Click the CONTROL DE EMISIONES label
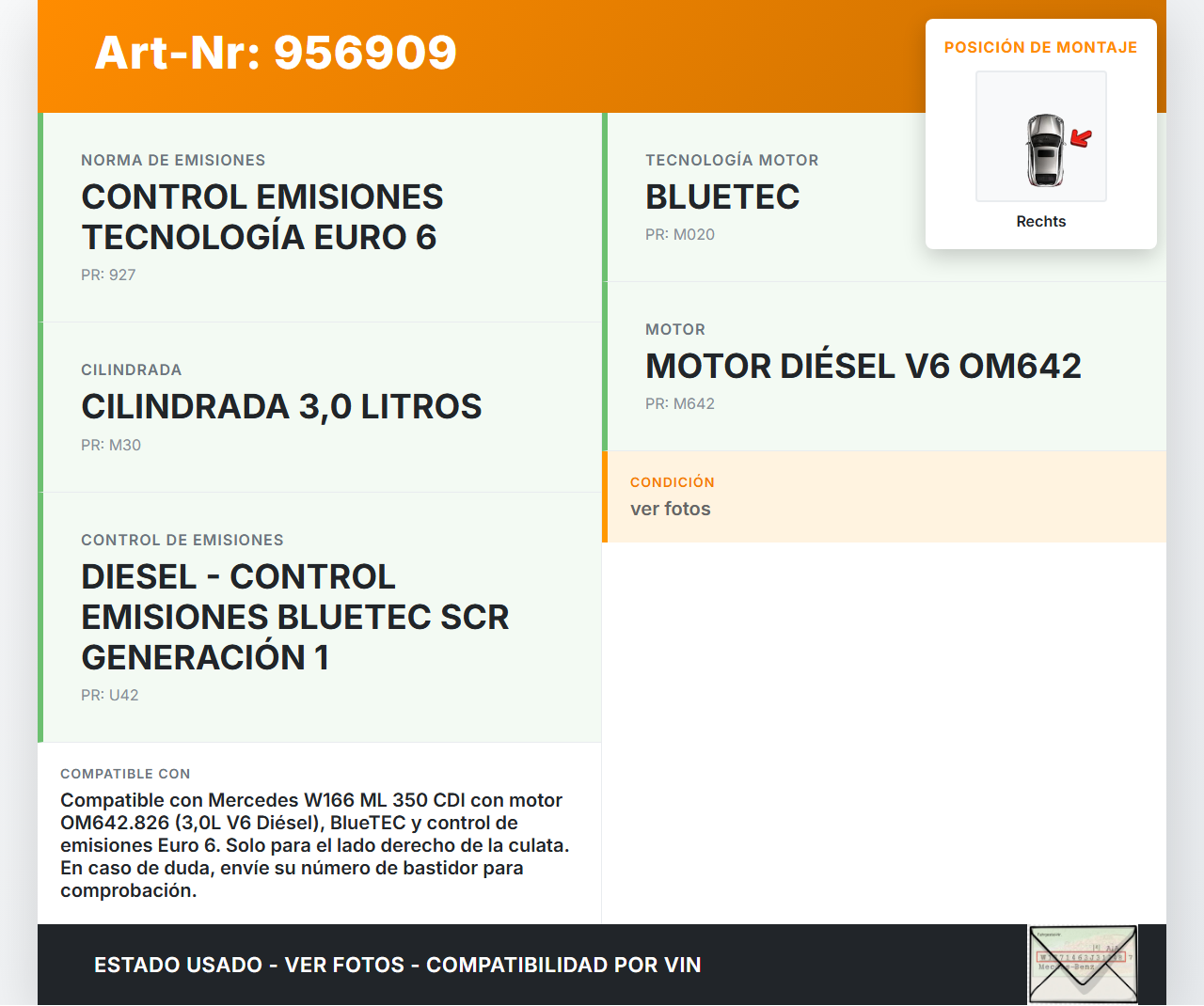The width and height of the screenshot is (1204, 1006). point(182,541)
